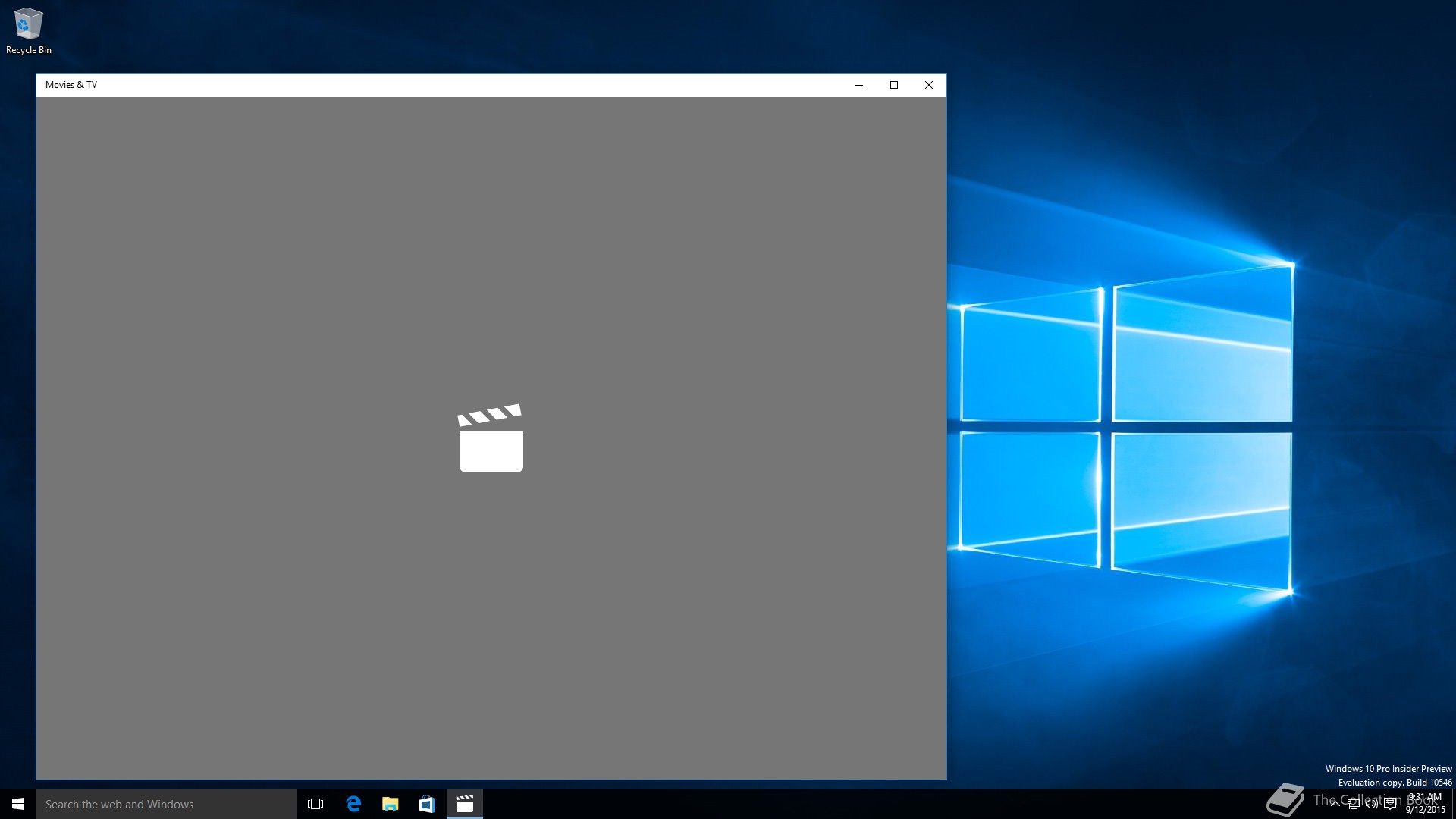1456x819 pixels.
Task: Open the Windows Start menu
Action: [18, 804]
